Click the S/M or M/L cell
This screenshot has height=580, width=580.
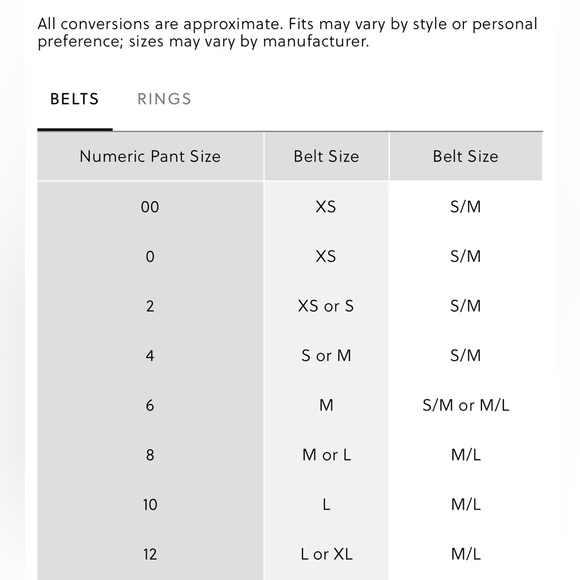click(466, 405)
